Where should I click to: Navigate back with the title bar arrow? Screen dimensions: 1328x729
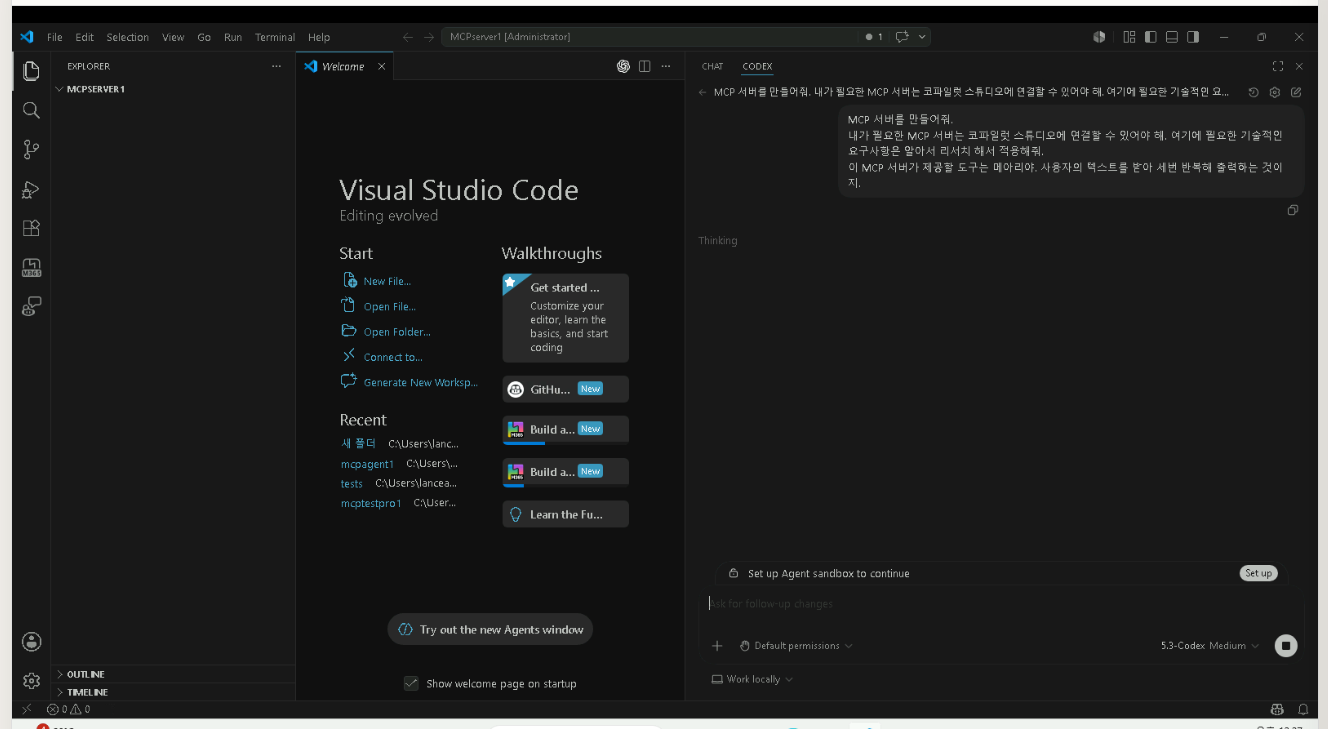tap(408, 37)
